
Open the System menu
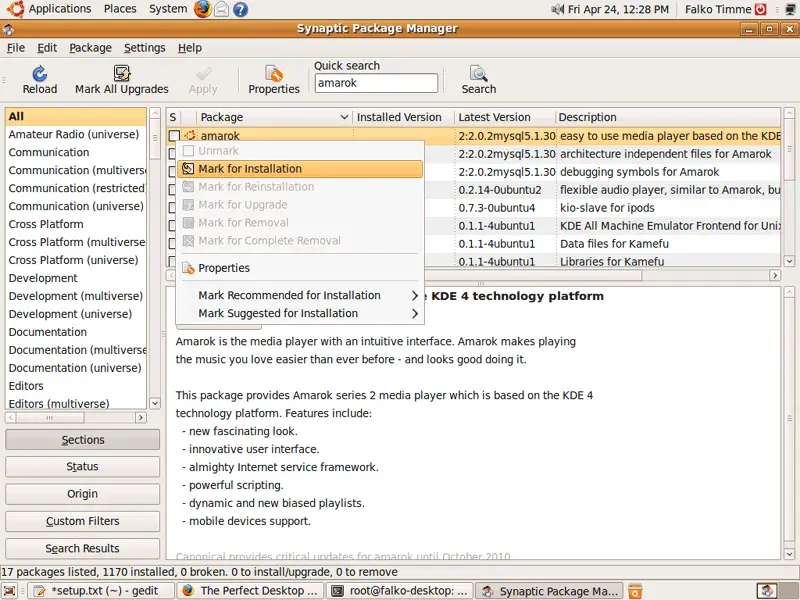pos(168,9)
